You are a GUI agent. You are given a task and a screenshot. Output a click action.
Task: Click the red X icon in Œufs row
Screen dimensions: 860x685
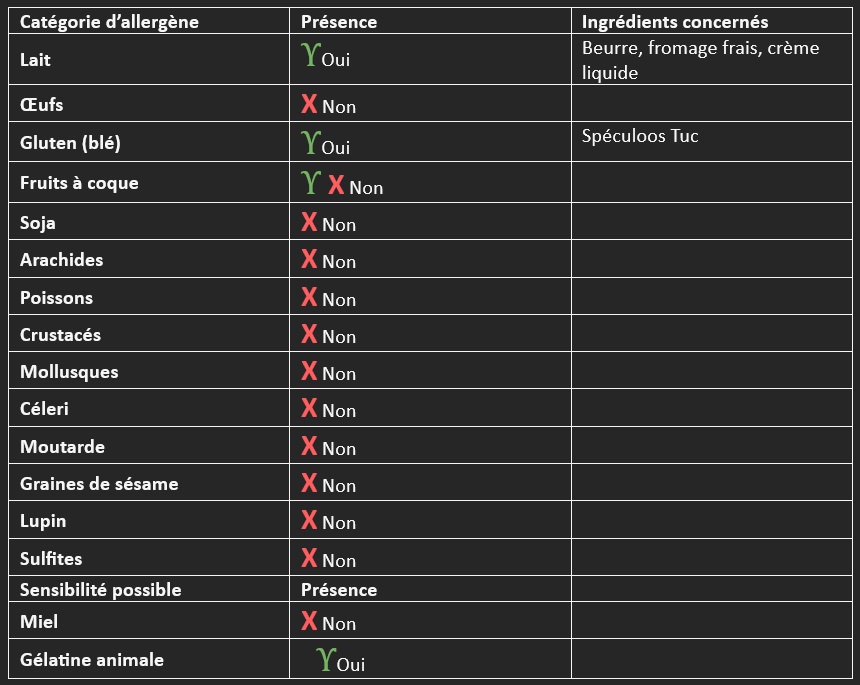click(309, 104)
